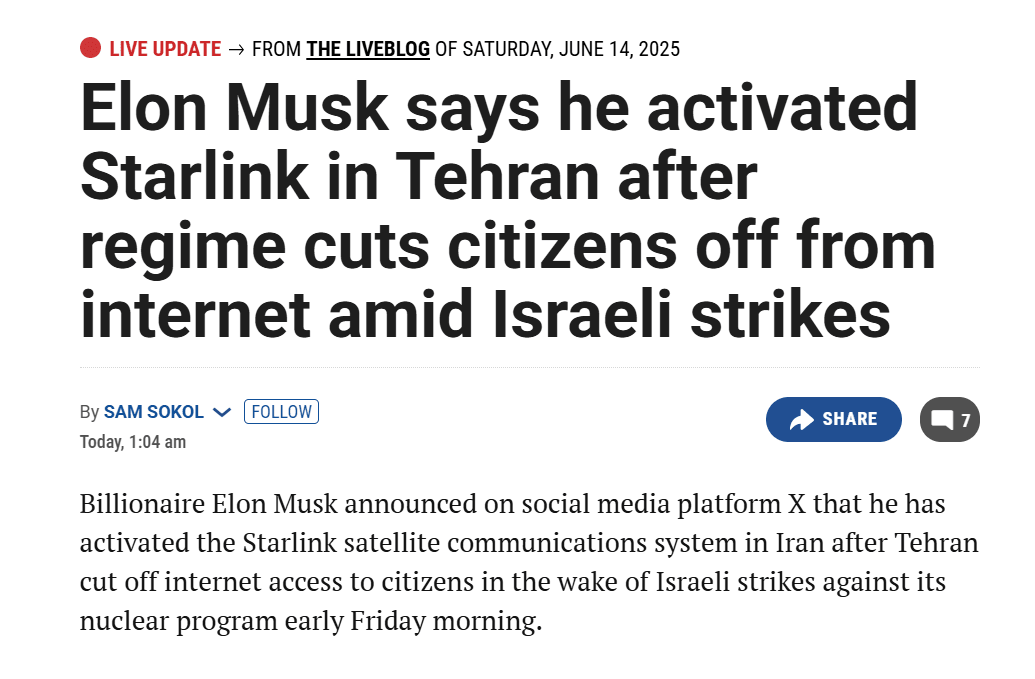
Task: Click the dotted divider below the headline
Action: (x=529, y=367)
